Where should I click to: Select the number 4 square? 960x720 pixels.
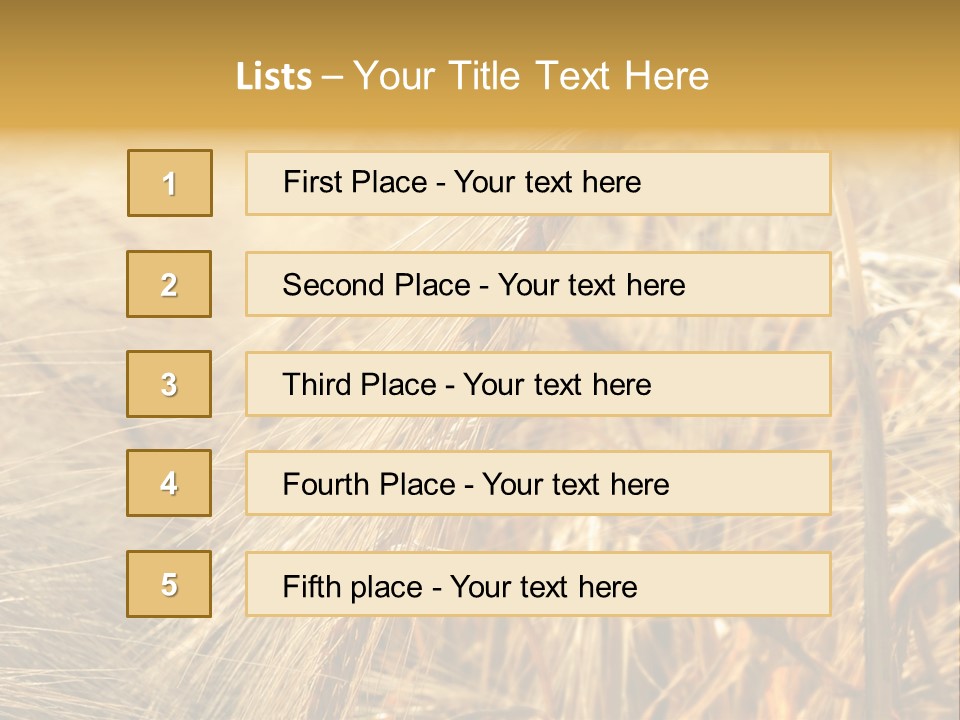tap(169, 484)
